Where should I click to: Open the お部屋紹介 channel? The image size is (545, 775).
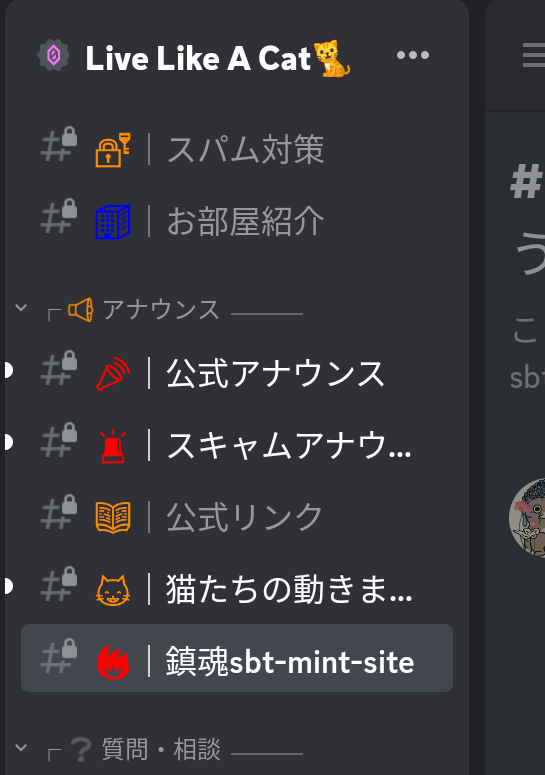pyautogui.click(x=237, y=221)
